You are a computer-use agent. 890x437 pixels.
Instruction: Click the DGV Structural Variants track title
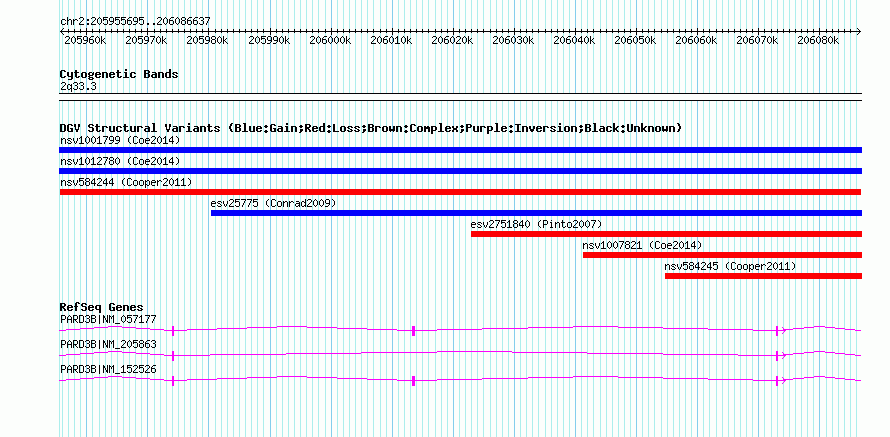point(371,128)
